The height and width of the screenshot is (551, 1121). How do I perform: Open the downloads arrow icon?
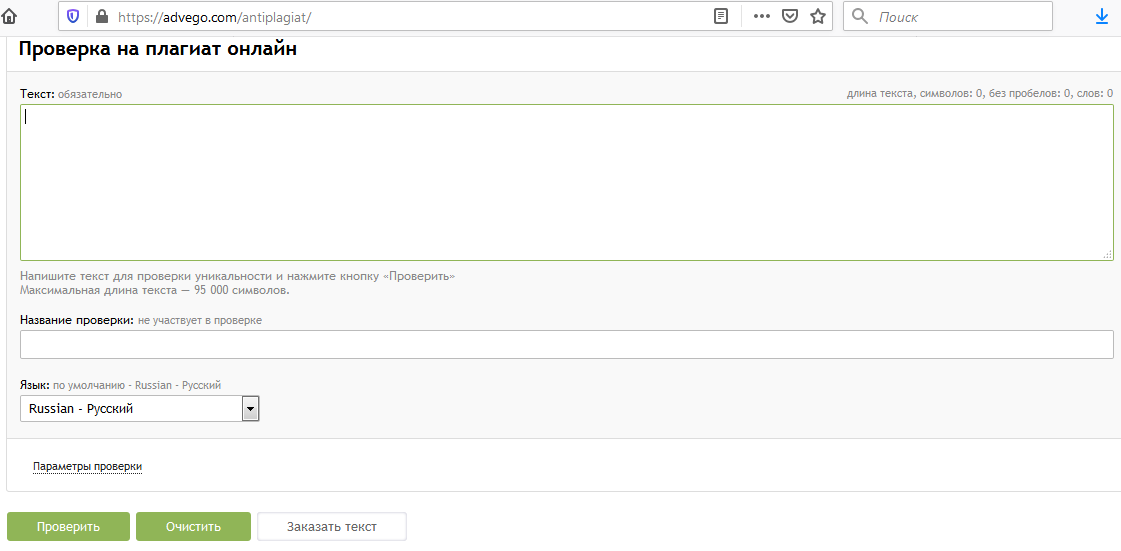click(1102, 16)
